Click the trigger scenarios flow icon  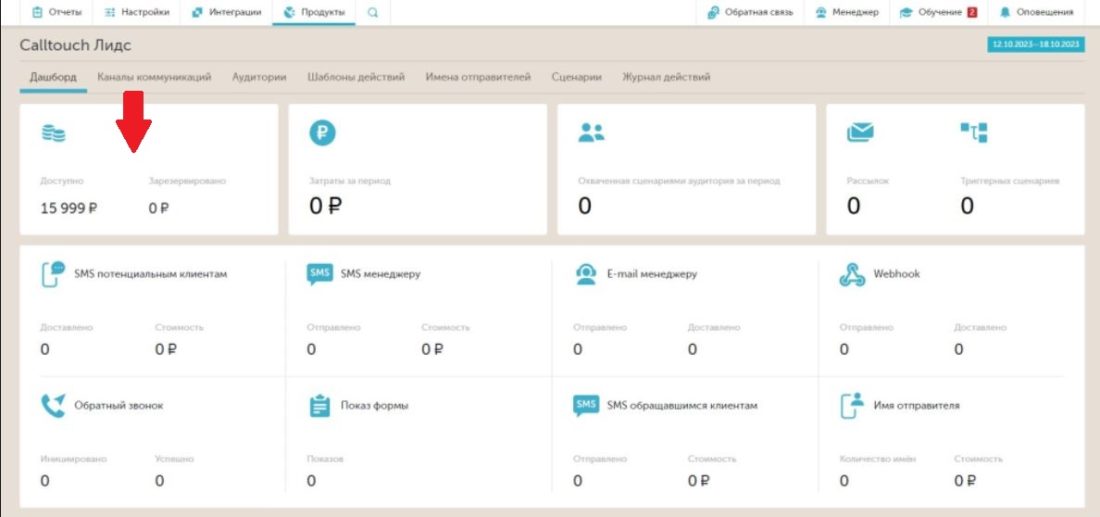point(973,132)
